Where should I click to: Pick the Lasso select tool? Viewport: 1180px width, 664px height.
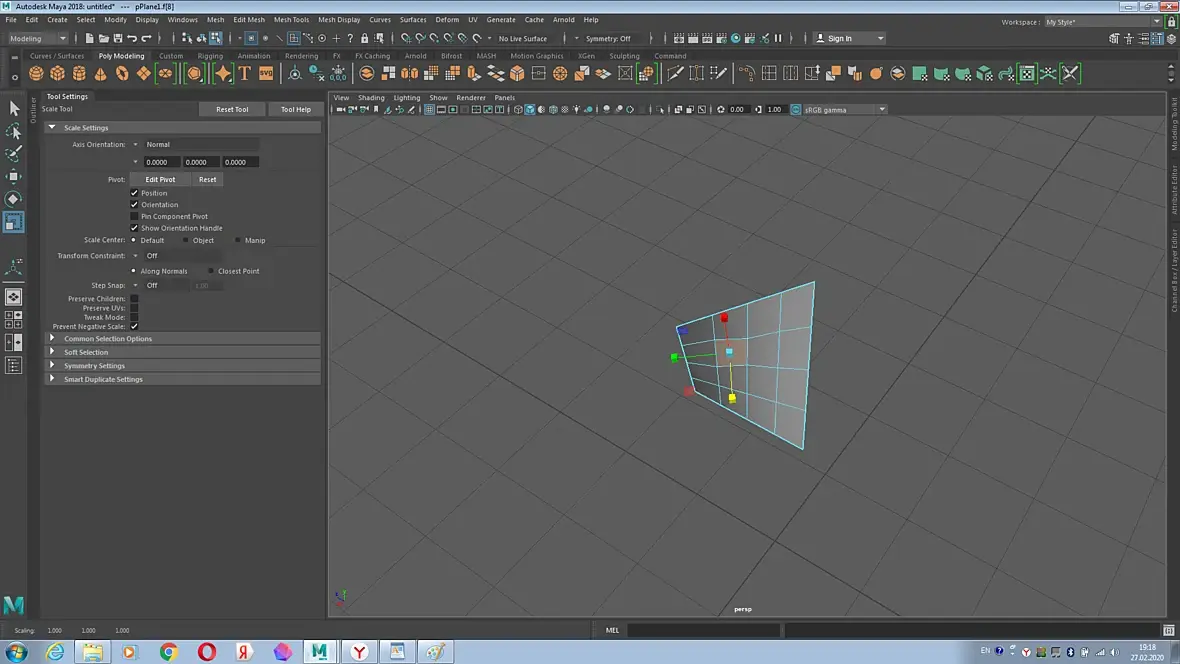[14, 131]
